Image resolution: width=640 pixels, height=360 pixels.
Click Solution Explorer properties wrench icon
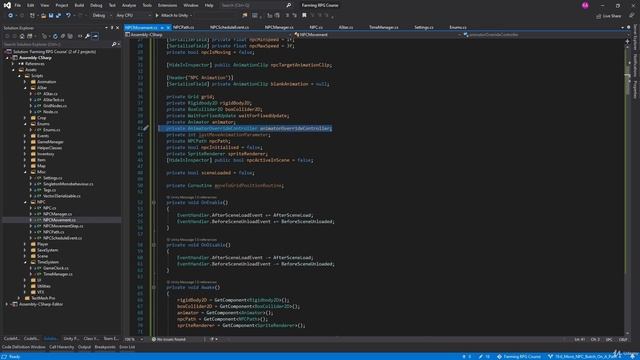click(x=87, y=36)
